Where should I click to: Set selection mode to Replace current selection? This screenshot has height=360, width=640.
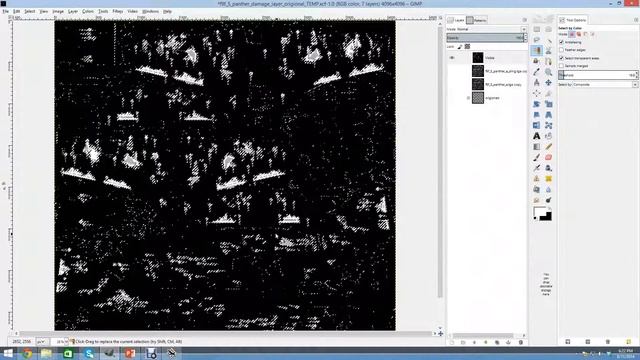(572, 34)
